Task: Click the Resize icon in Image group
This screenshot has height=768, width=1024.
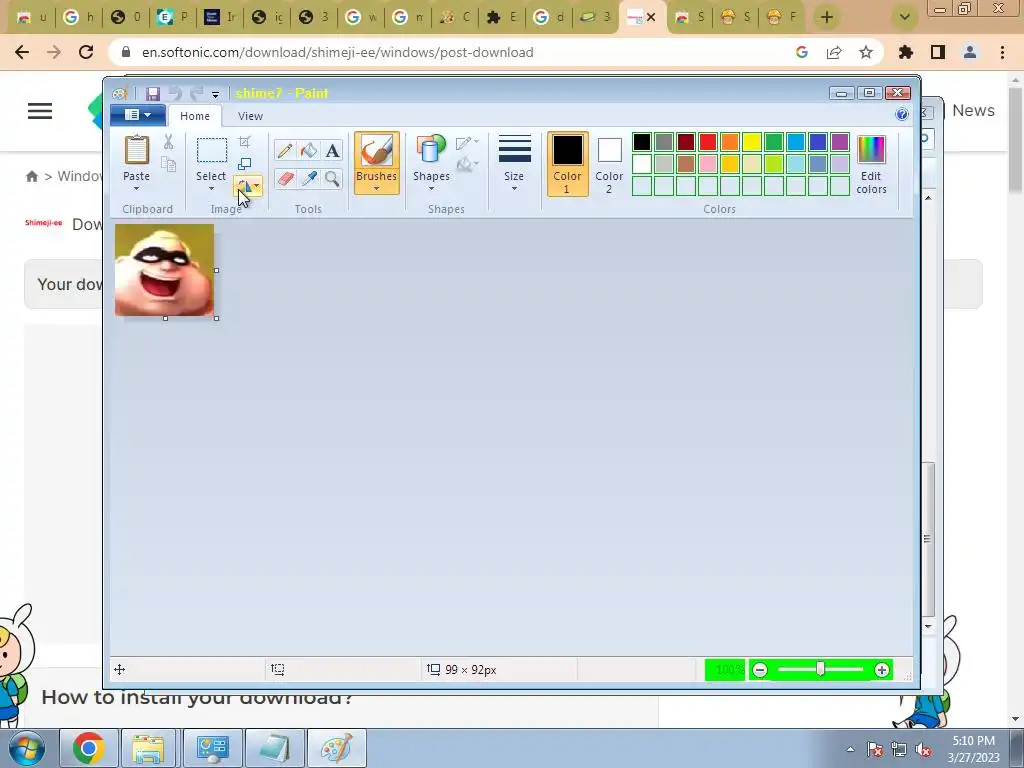Action: click(x=244, y=163)
